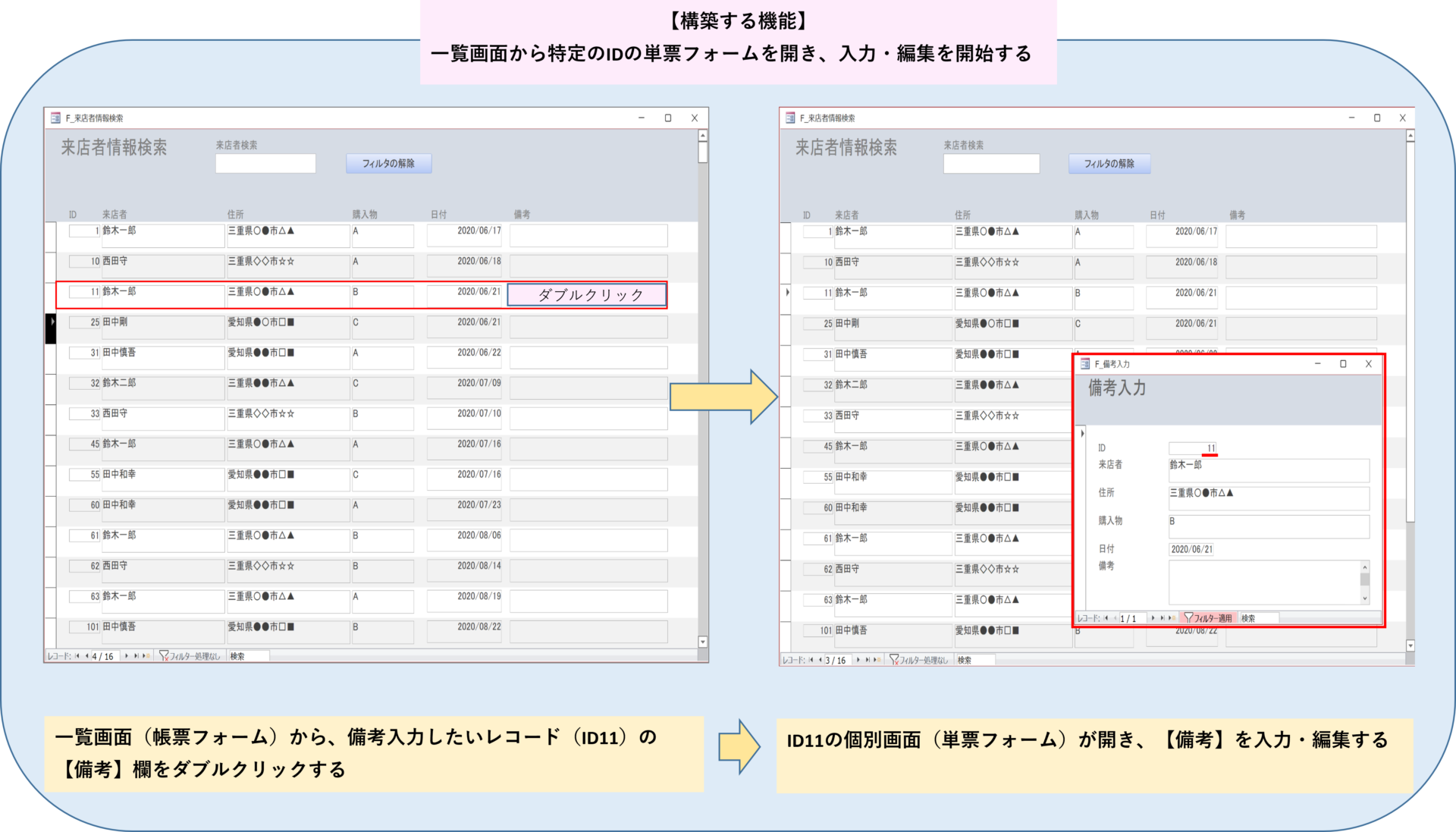1456x832 pixels.
Task: Click the フィルタの解除 button on the right form
Action: click(1110, 163)
